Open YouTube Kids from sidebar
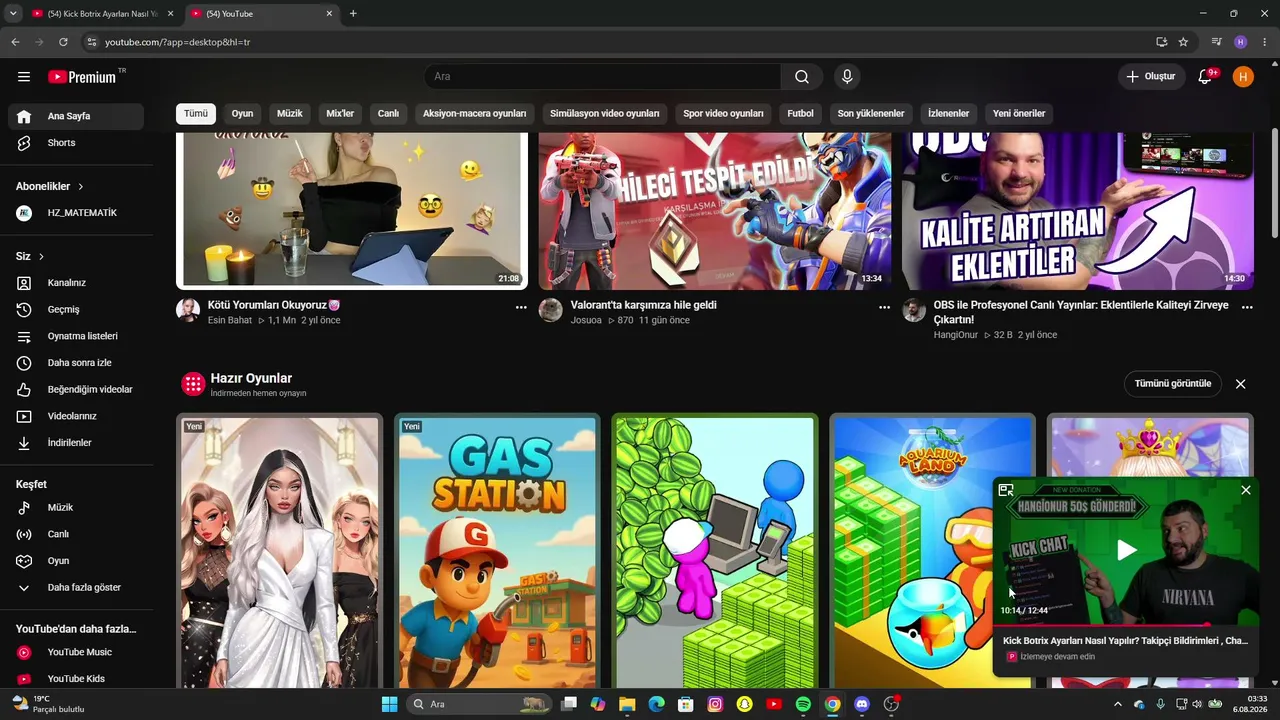Screen dimensions: 1280x720 coord(76,679)
